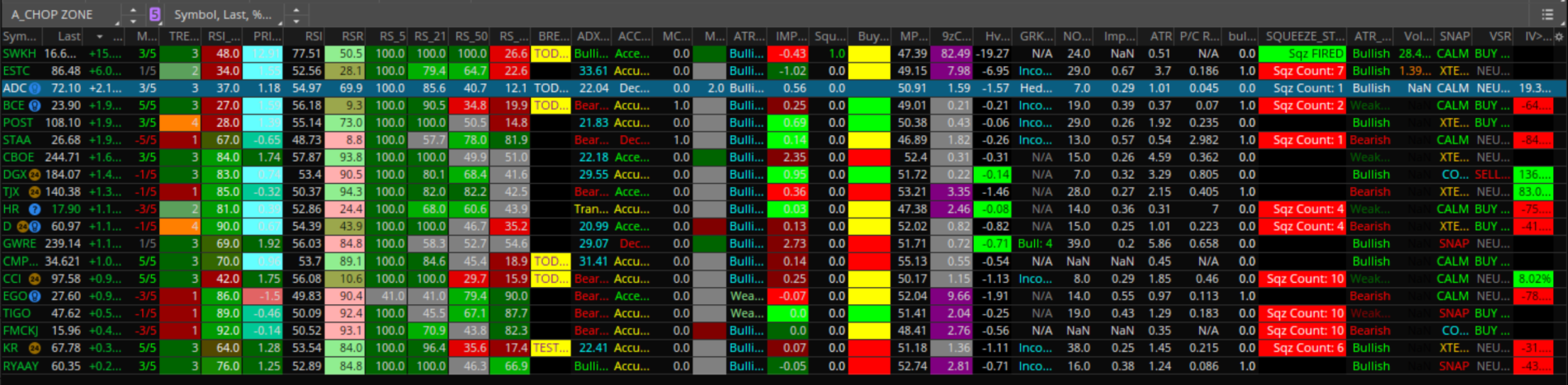Click the lightbulb icon beside EGO
The height and width of the screenshot is (385, 1568).
point(35,296)
